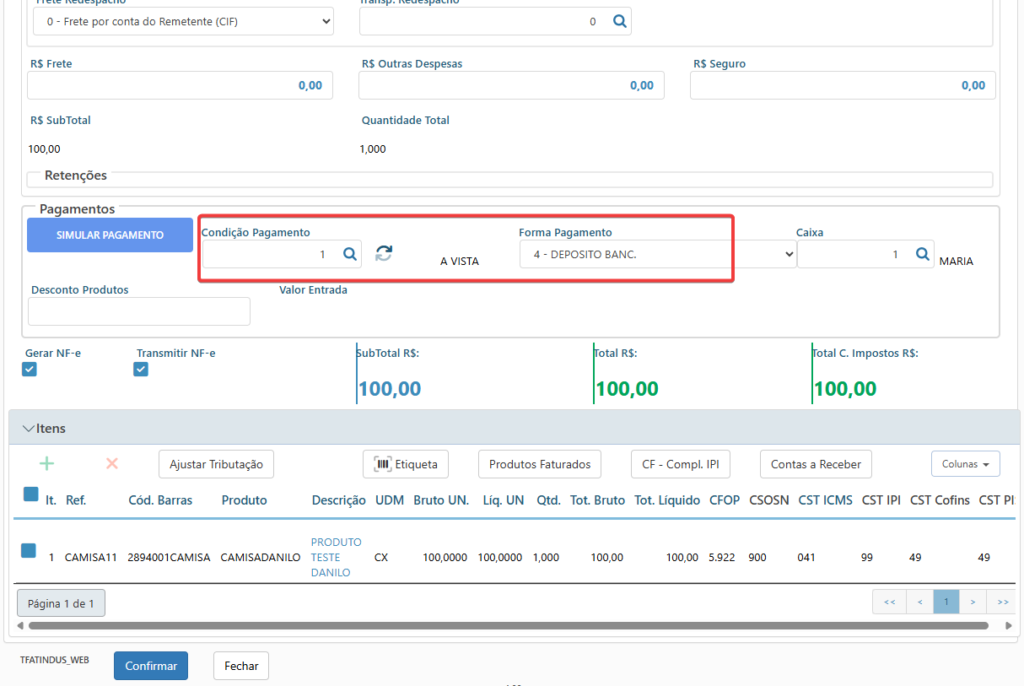Open Etiqueta barcode button
This screenshot has height=686, width=1024.
coord(406,465)
